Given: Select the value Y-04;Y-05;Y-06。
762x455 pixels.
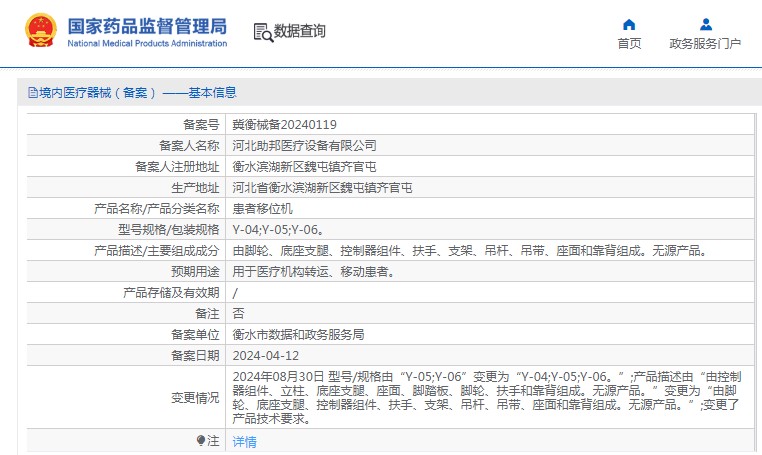Looking at the screenshot, I should pyautogui.click(x=279, y=229).
